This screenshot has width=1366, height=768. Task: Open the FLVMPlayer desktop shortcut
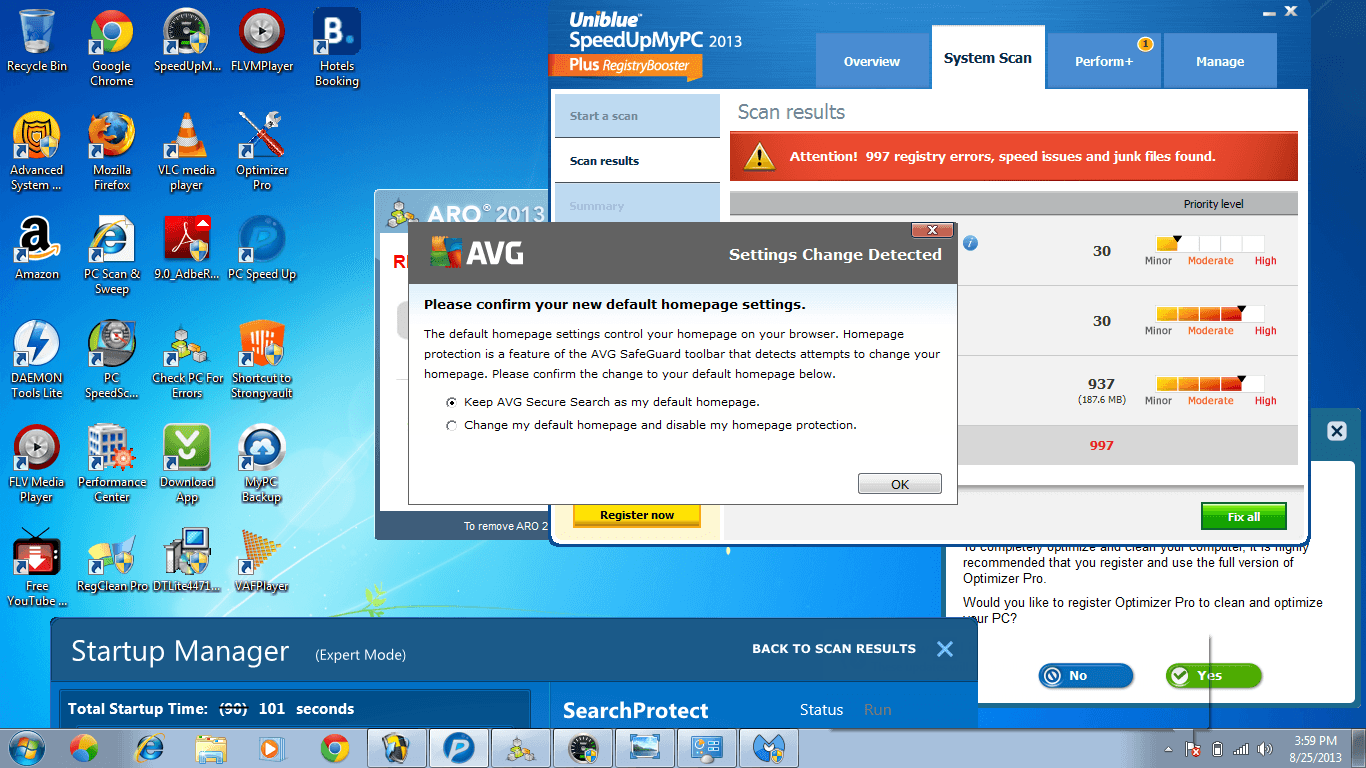261,42
